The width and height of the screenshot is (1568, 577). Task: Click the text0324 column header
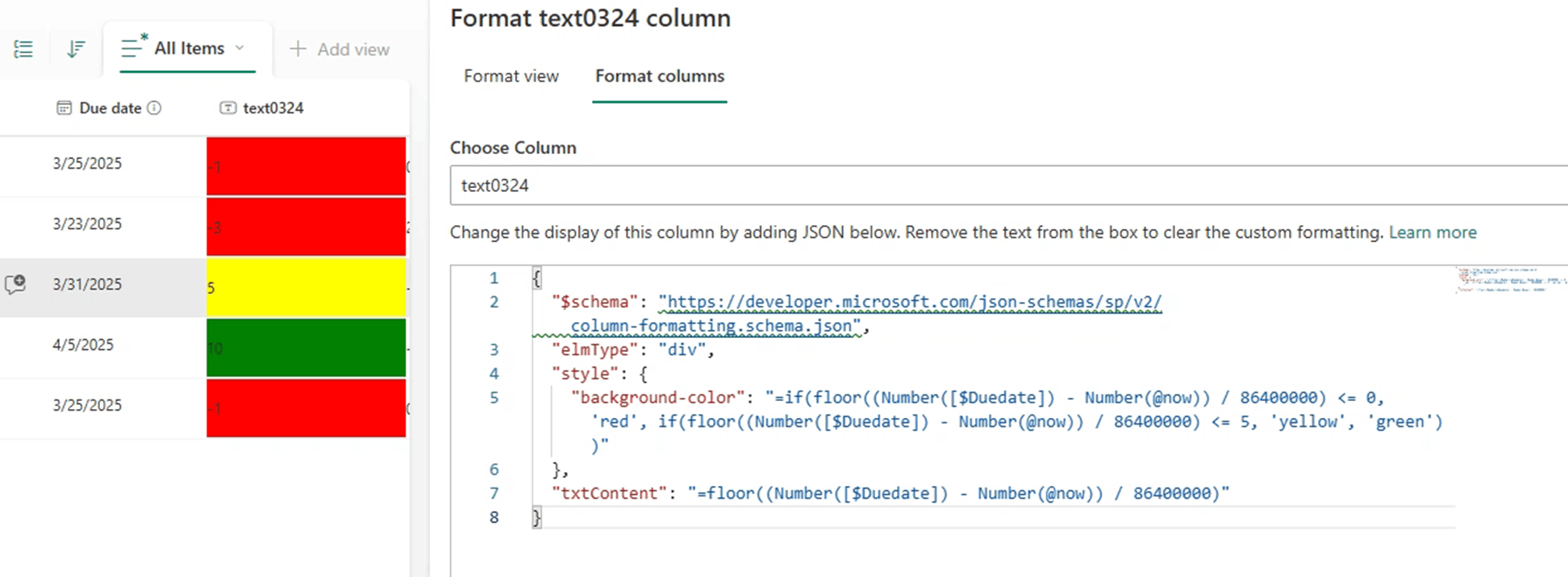click(262, 108)
